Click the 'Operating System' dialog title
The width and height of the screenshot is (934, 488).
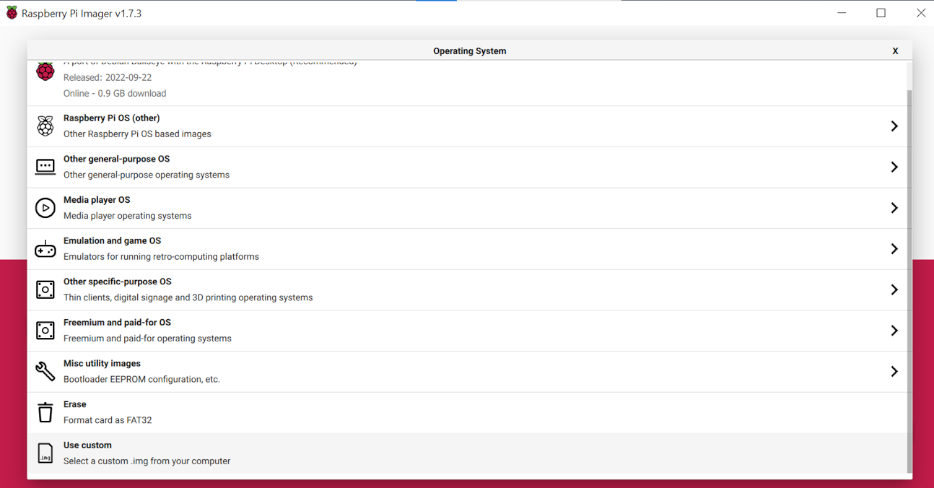point(469,51)
